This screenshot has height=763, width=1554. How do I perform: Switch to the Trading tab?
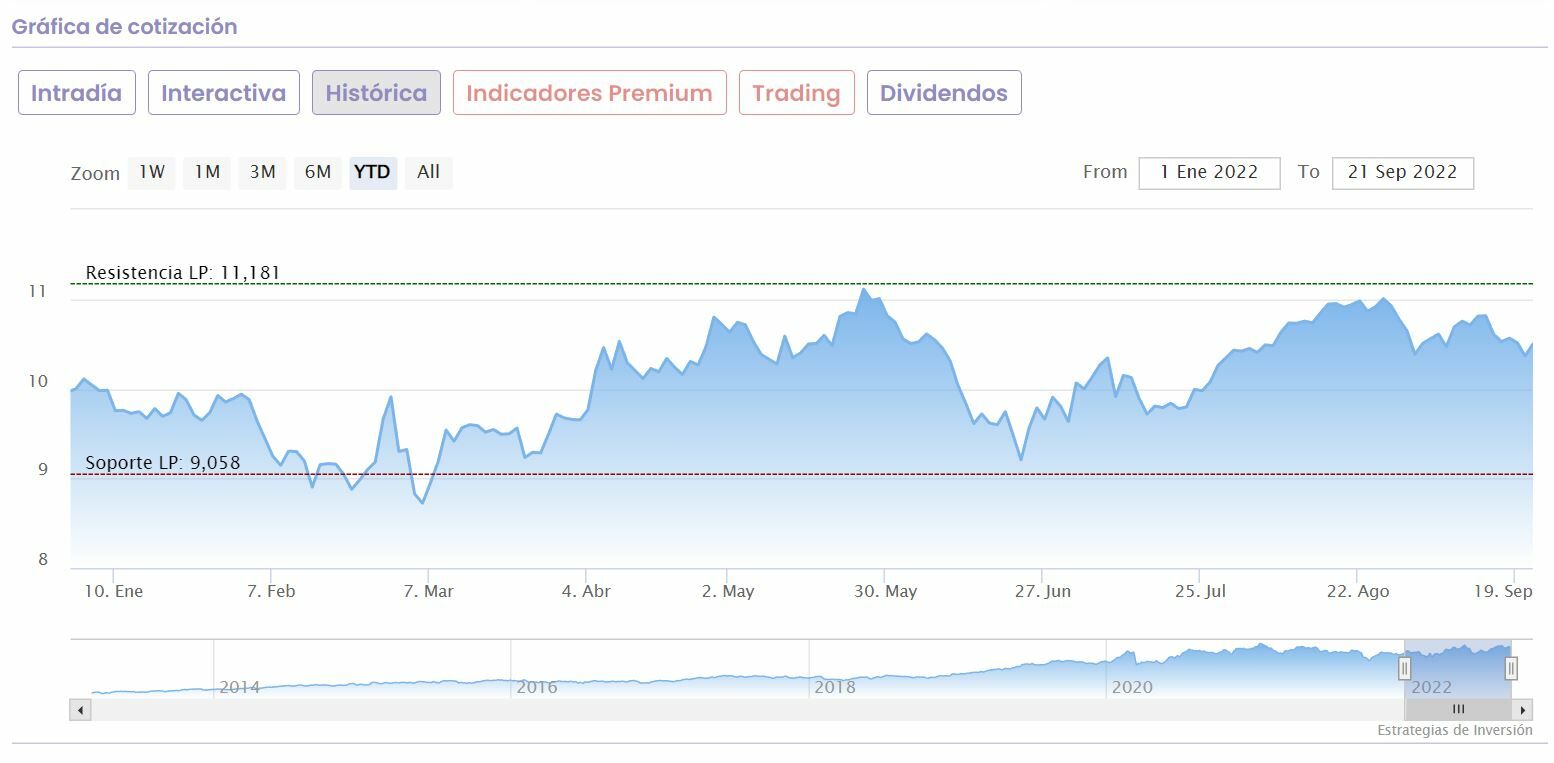[x=796, y=93]
